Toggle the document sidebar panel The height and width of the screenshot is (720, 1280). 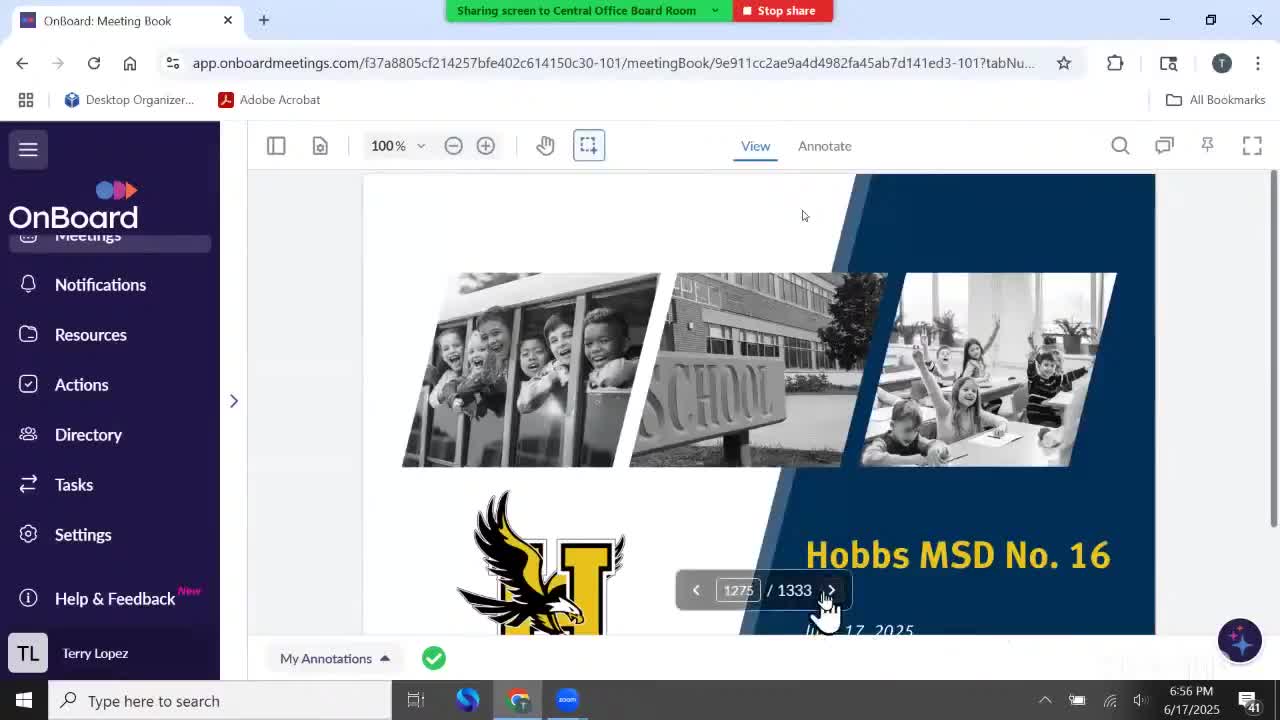[x=276, y=146]
